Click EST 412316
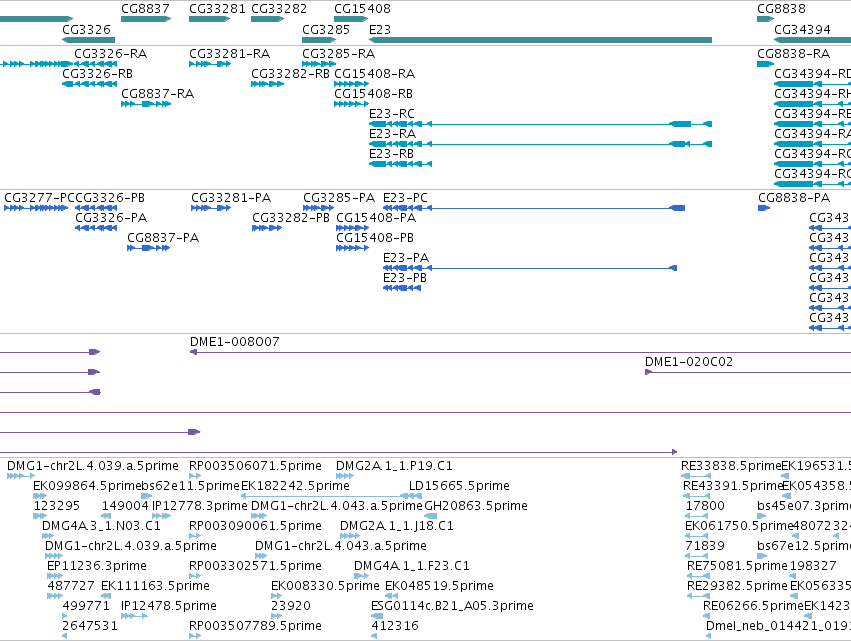 pyautogui.click(x=374, y=636)
